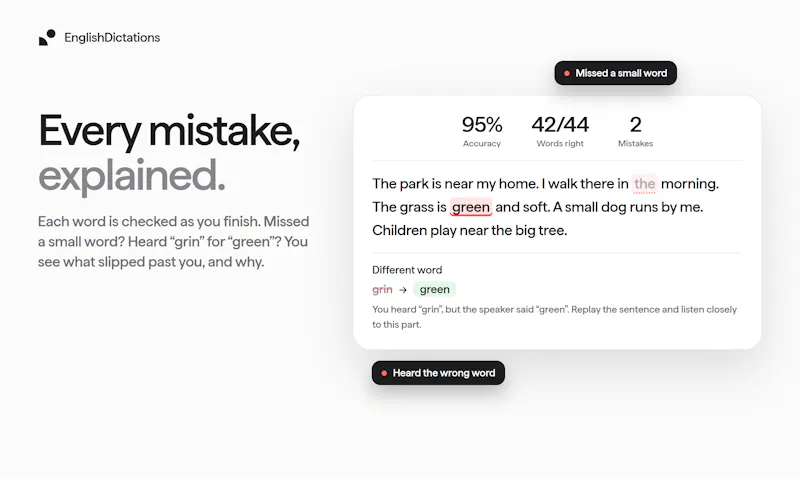Click the green correction chip
This screenshot has width=800, height=479.
pyautogui.click(x=435, y=289)
